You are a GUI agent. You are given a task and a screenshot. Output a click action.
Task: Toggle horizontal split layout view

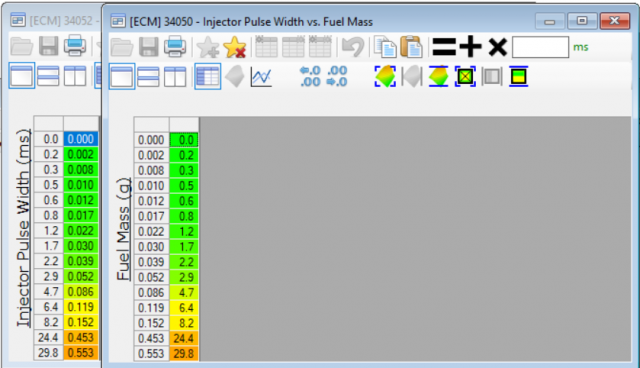149,76
